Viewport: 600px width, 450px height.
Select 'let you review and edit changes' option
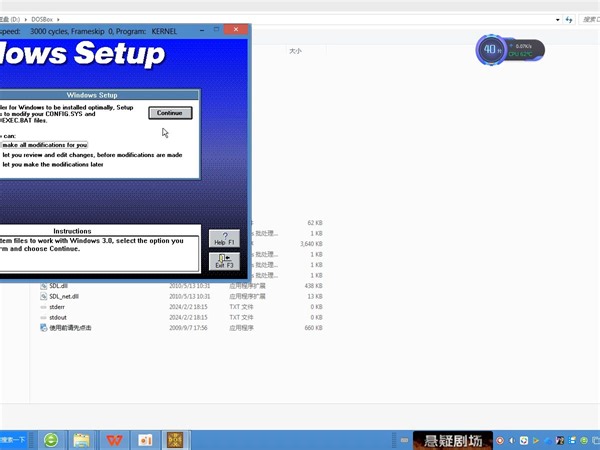92,155
